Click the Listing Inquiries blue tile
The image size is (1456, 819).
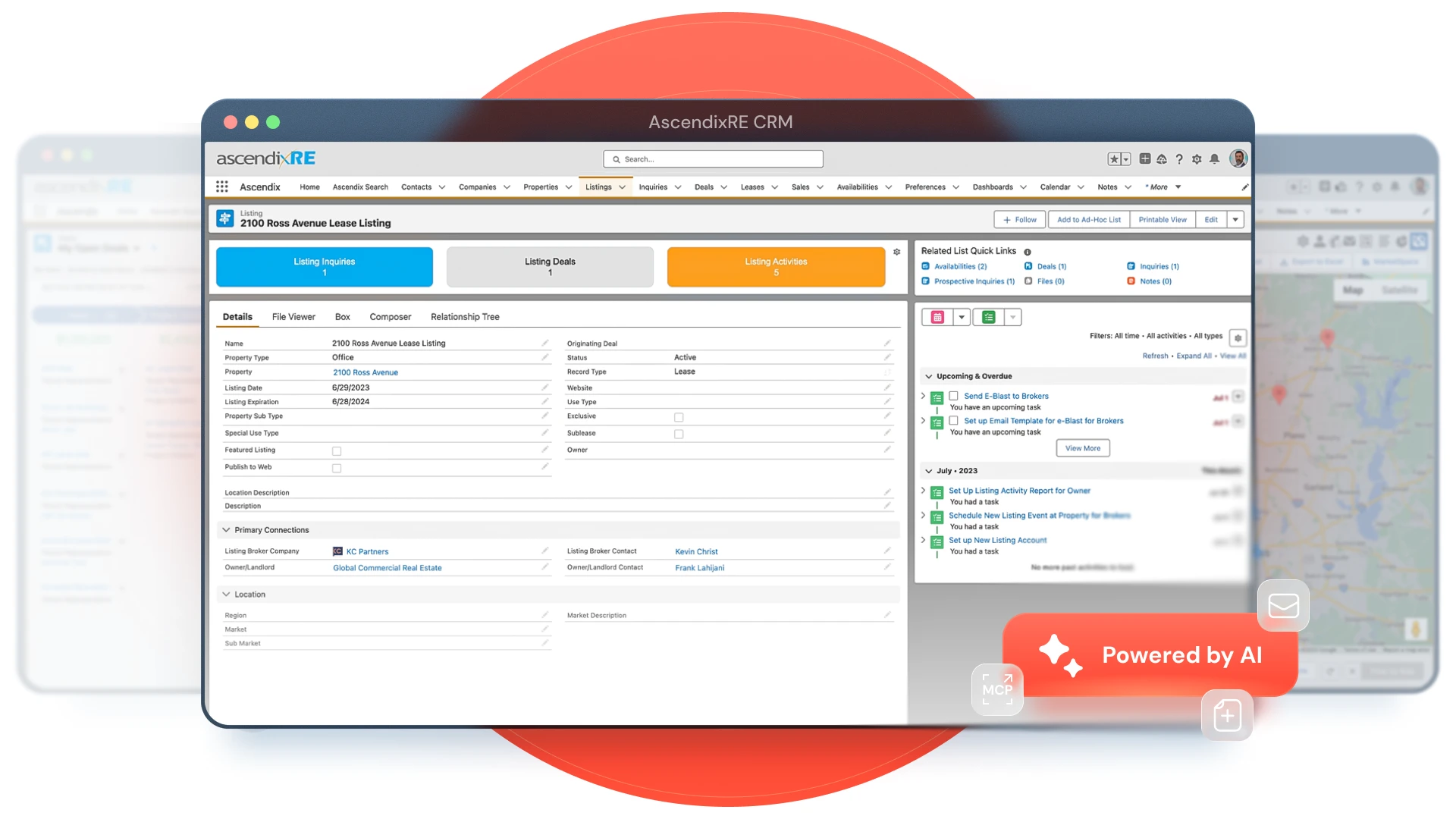tap(325, 267)
